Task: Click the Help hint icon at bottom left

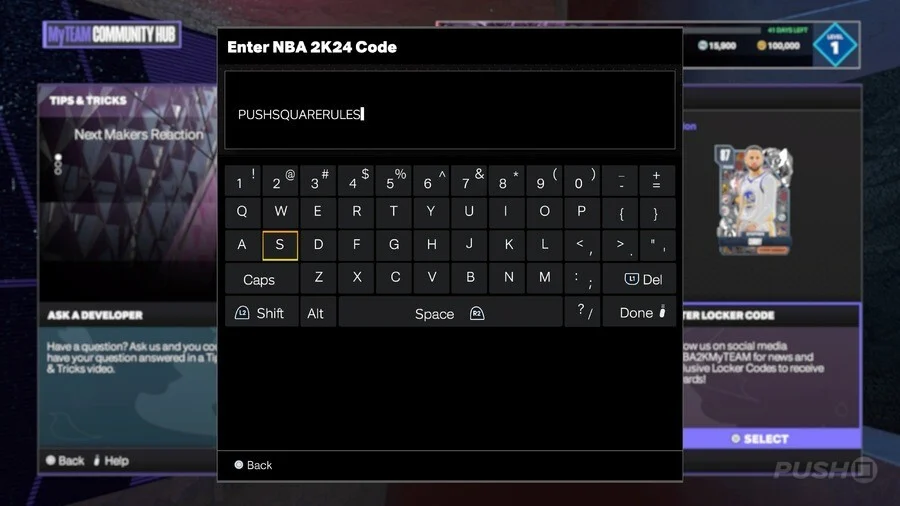Action: (x=96, y=461)
